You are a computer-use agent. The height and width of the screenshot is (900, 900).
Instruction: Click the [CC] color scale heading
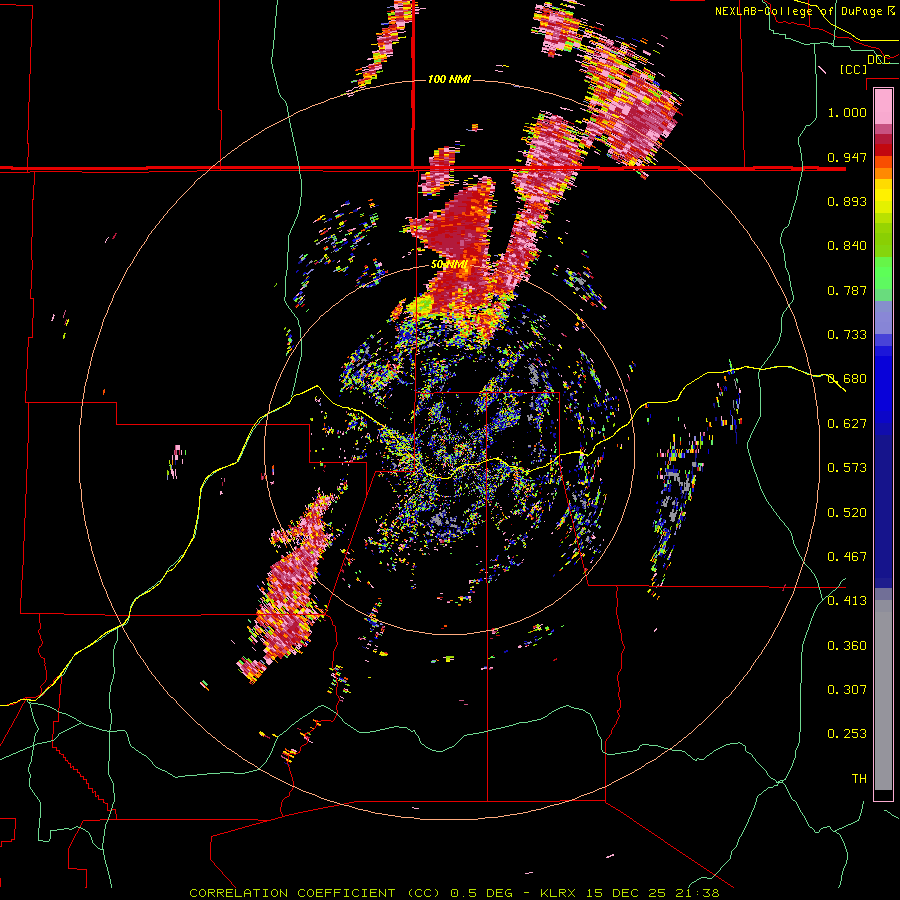(853, 69)
